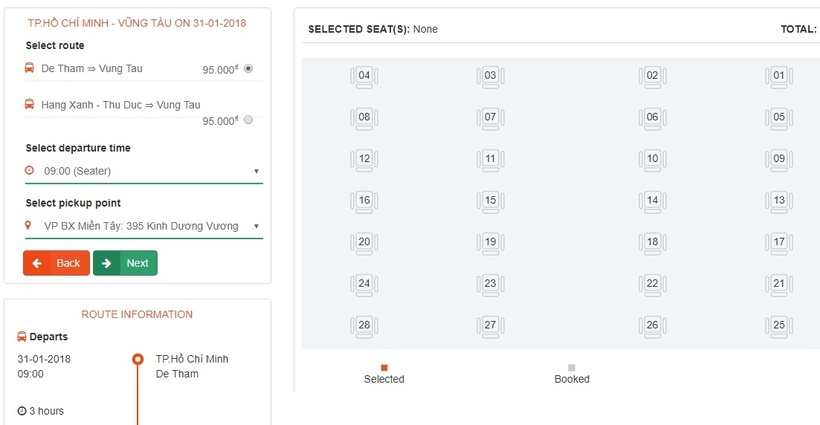Click the De Tham departure marker on route timeline
The width and height of the screenshot is (820, 425).
point(138,359)
